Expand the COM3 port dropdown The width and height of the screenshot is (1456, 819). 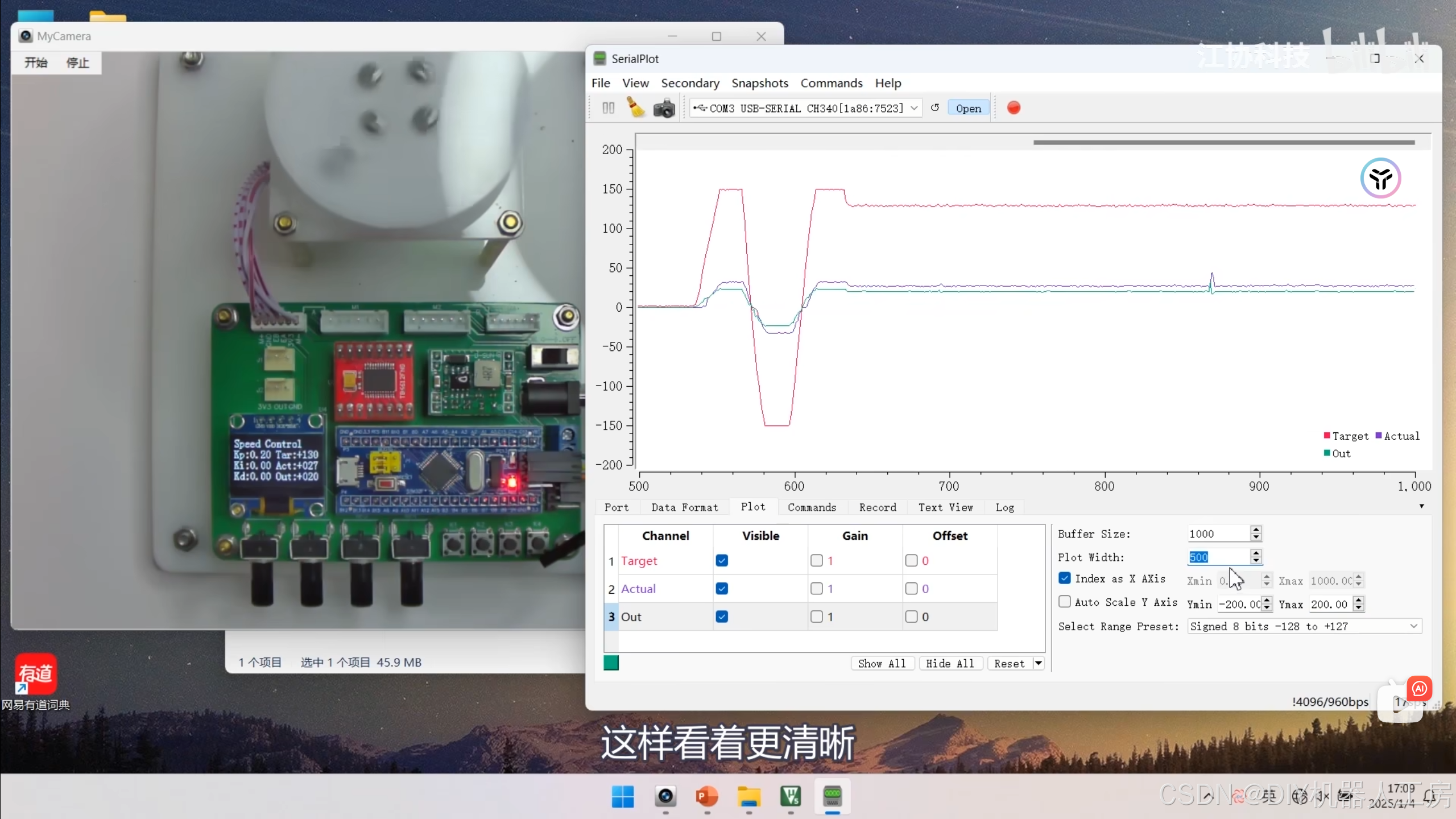coord(914,108)
